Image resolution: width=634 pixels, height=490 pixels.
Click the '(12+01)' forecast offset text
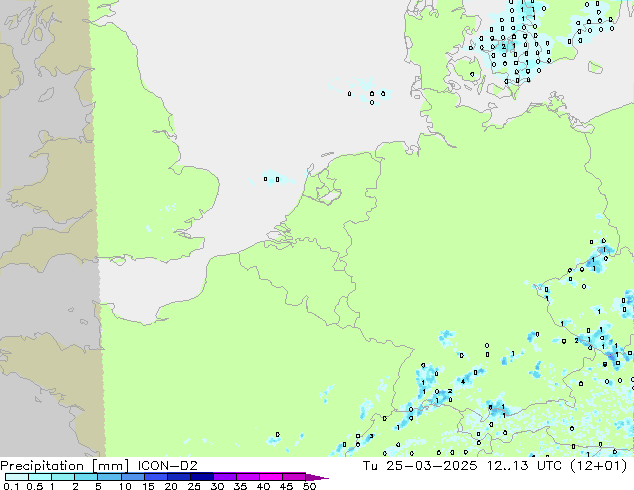[x=598, y=466]
